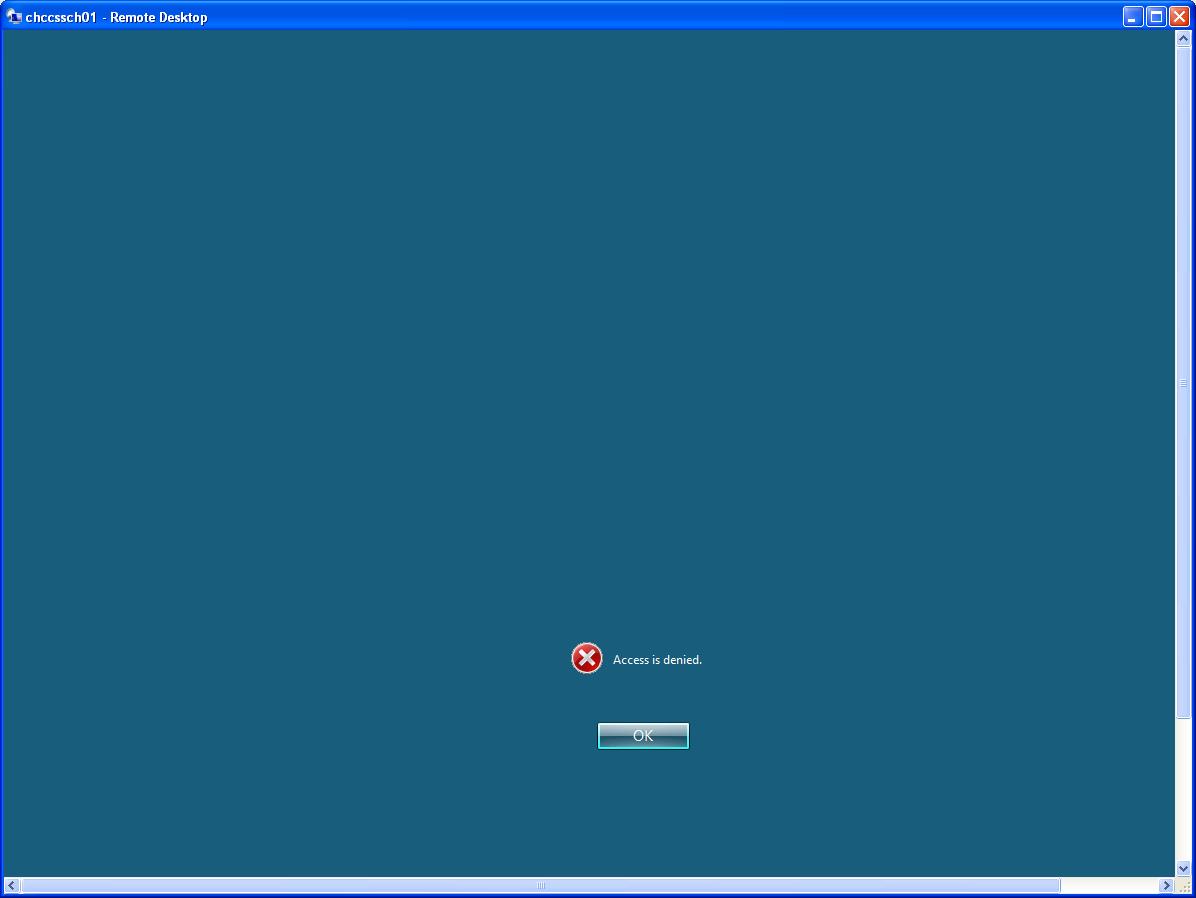The image size is (1196, 898).
Task: Select the Access is denied message text
Action: [657, 659]
